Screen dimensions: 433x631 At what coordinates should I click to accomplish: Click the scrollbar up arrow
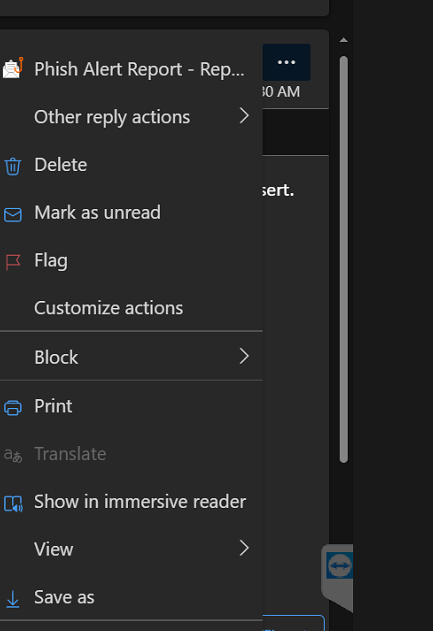[x=344, y=40]
